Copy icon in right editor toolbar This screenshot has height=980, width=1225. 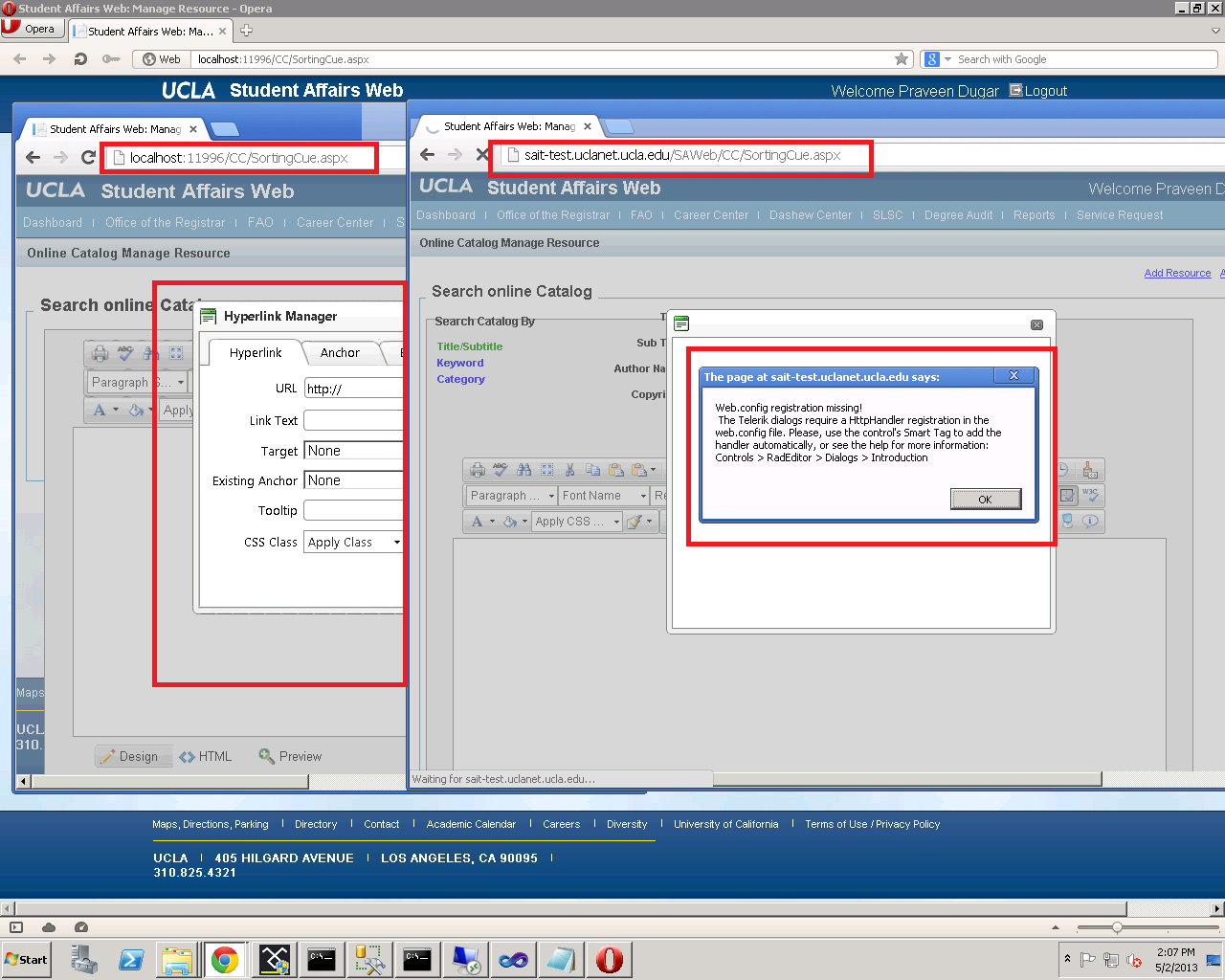click(592, 470)
